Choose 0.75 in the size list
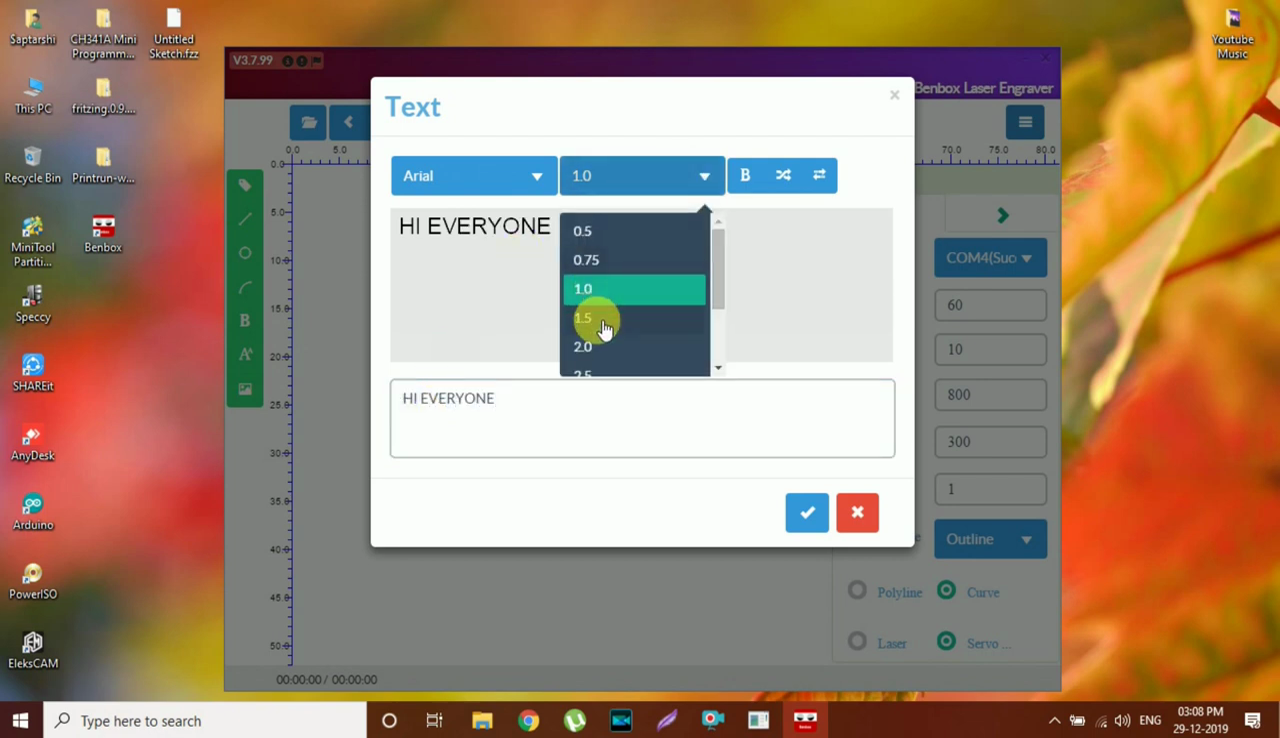This screenshot has width=1280, height=738. [634, 260]
